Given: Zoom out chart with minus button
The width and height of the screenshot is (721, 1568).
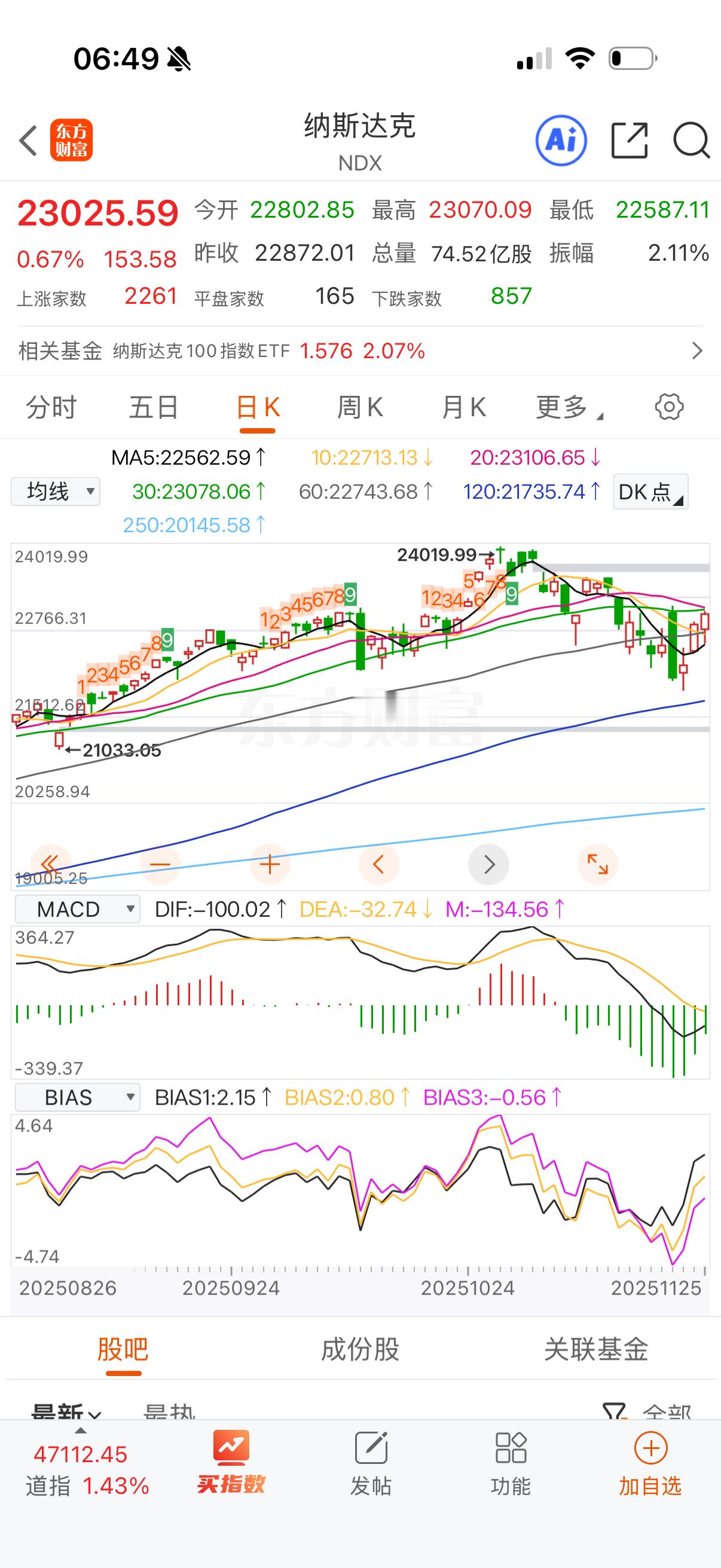Looking at the screenshot, I should pyautogui.click(x=160, y=864).
